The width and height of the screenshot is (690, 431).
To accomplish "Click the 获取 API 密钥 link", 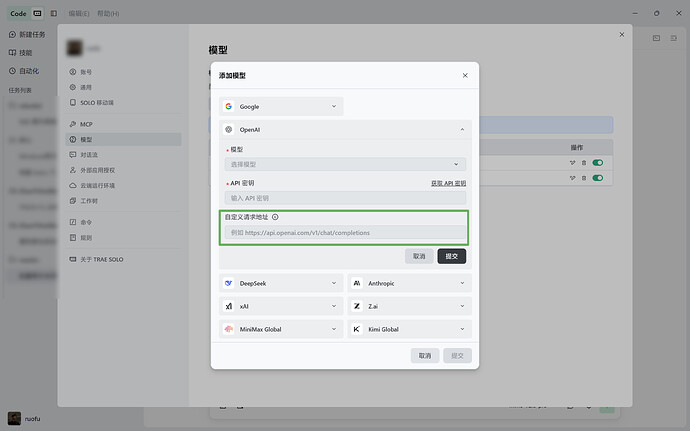I will point(448,183).
